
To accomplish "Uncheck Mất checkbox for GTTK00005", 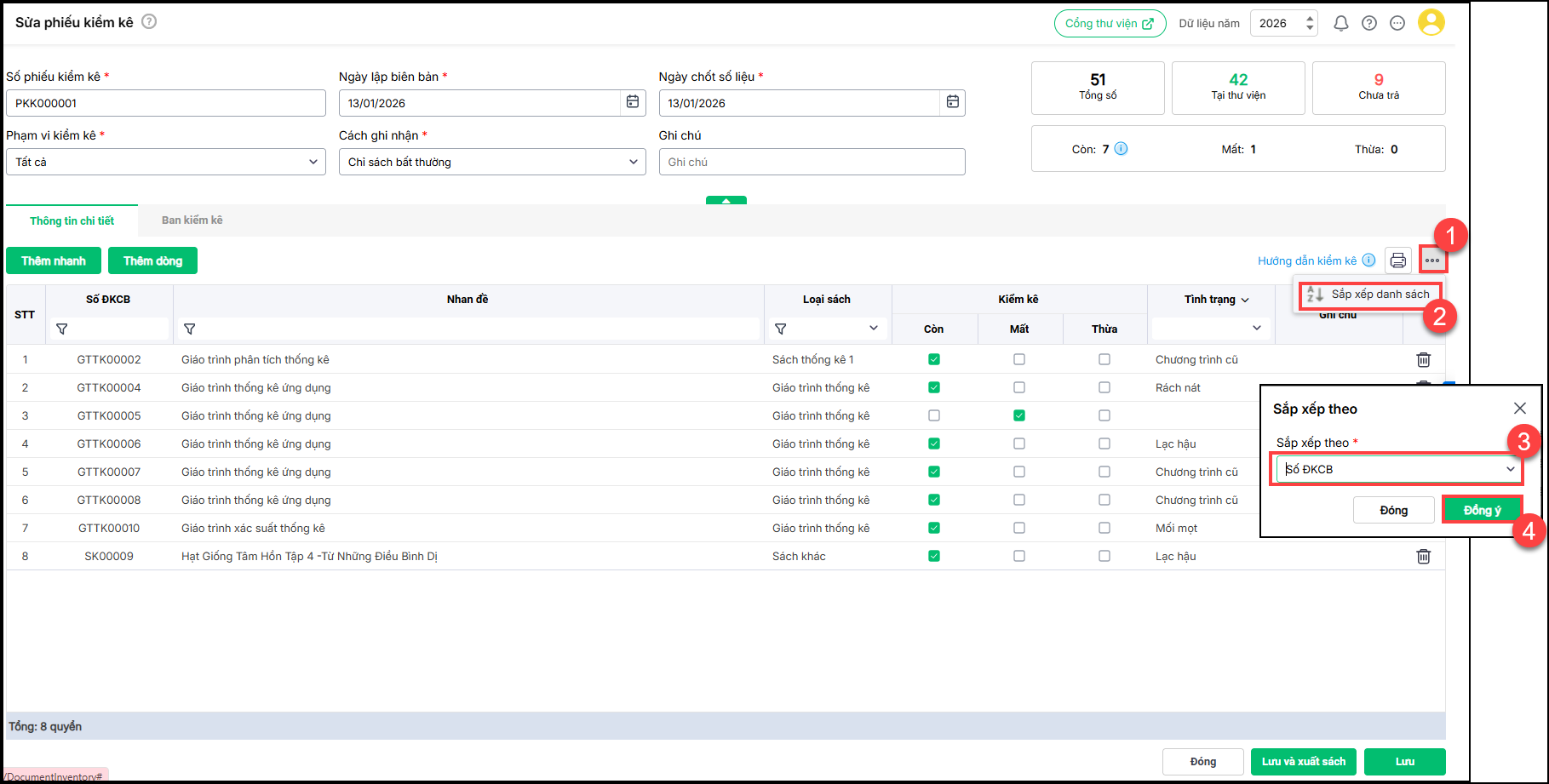I will (1019, 415).
